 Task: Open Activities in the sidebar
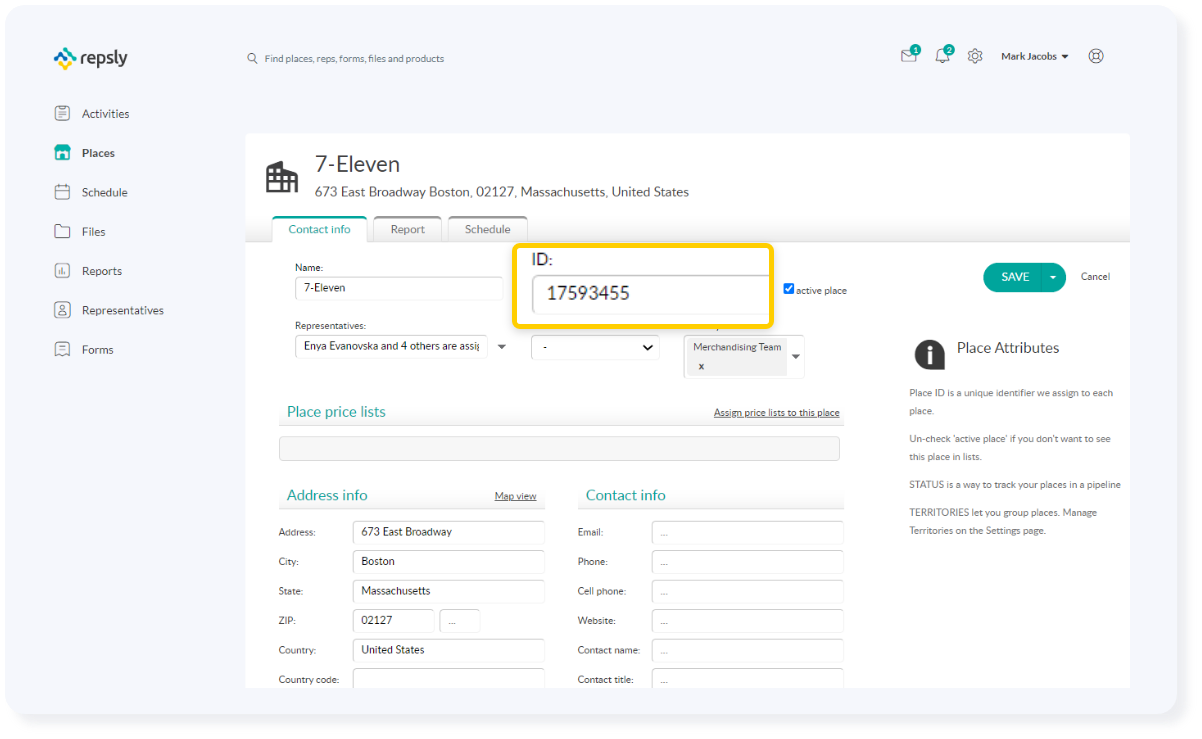(105, 114)
